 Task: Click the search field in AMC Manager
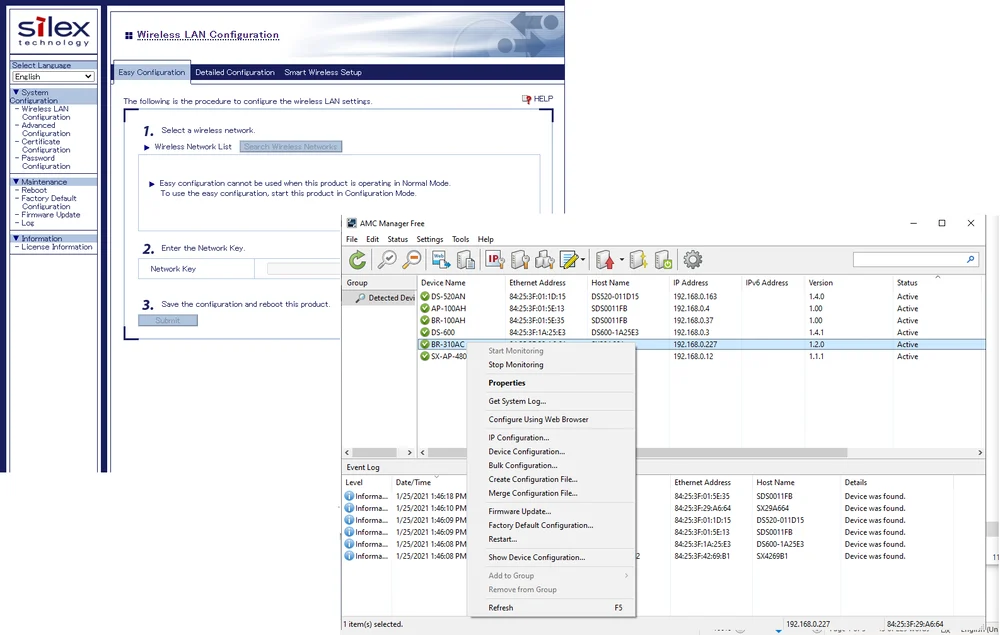[x=908, y=260]
